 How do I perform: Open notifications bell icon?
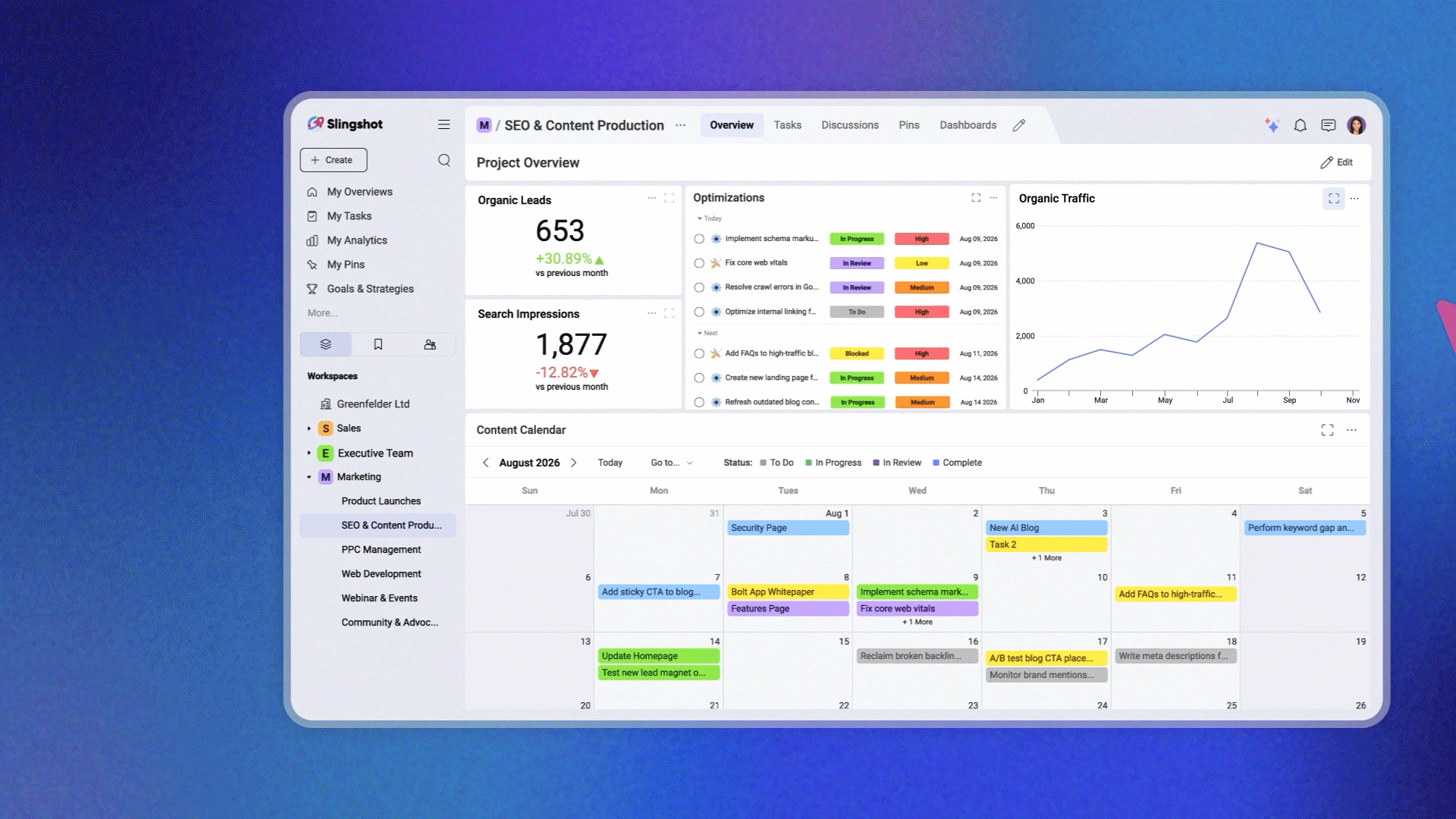[x=1300, y=125]
